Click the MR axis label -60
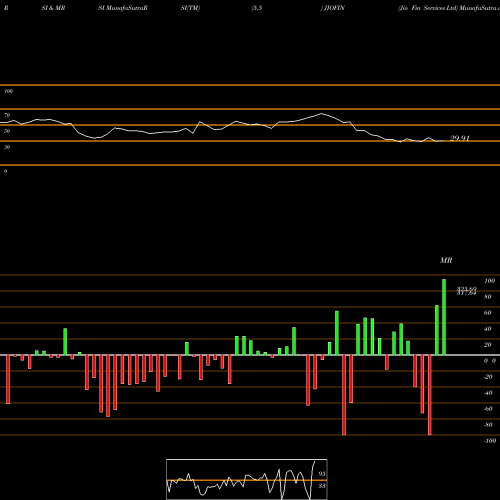Viewport: 500px width, 500px height. point(488,409)
